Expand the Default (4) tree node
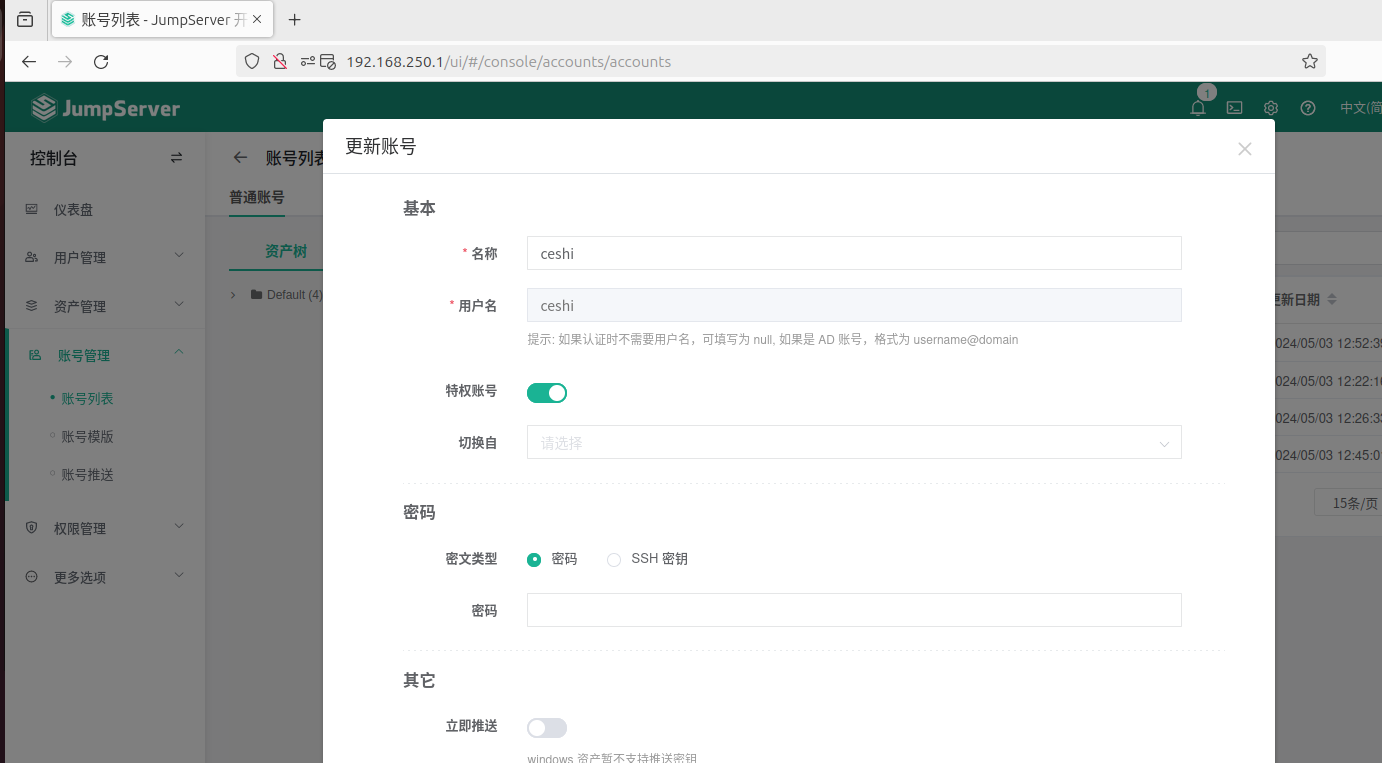This screenshot has width=1382, height=763. tap(233, 295)
